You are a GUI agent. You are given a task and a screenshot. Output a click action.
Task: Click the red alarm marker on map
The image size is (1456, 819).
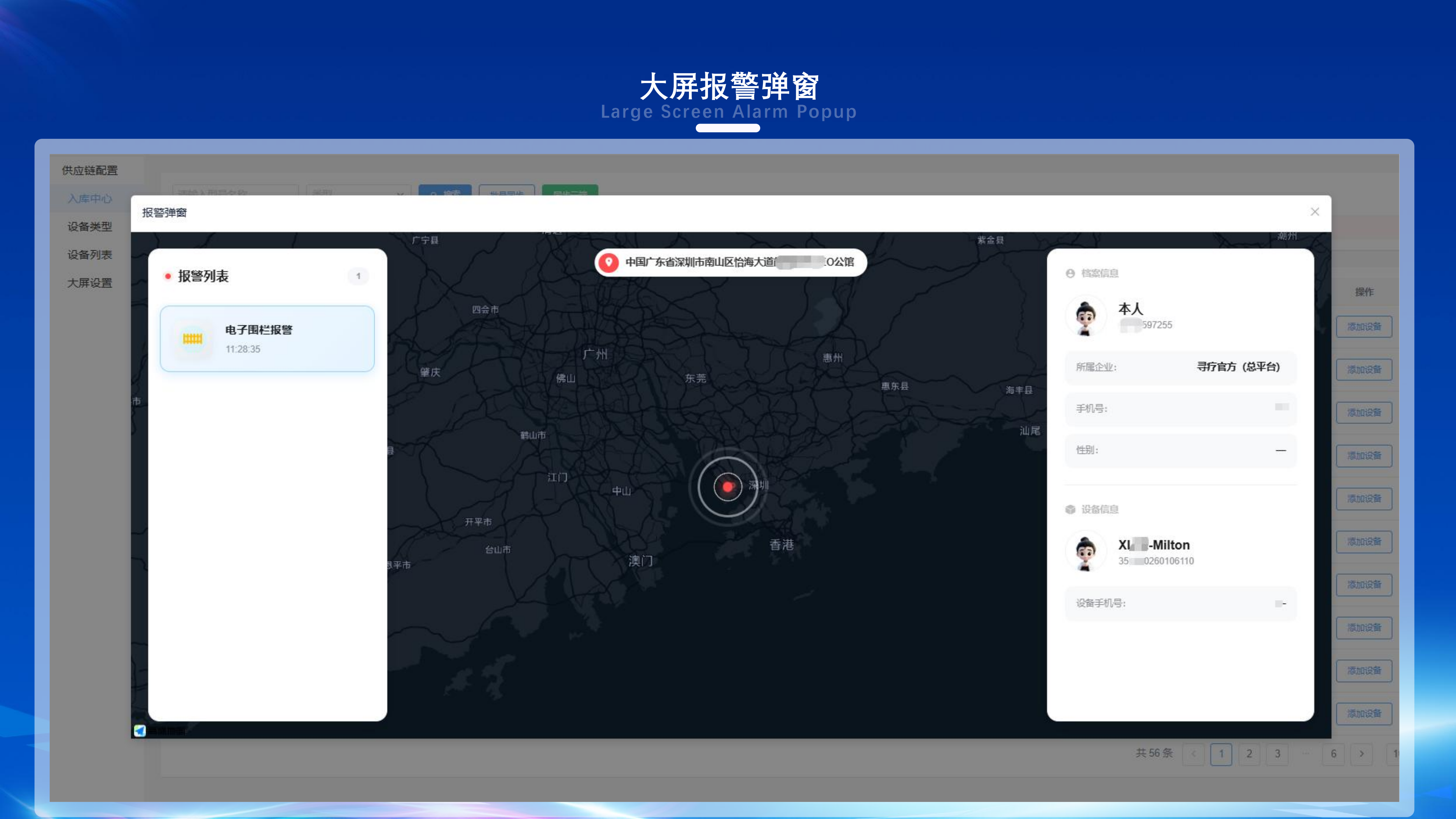point(728,486)
